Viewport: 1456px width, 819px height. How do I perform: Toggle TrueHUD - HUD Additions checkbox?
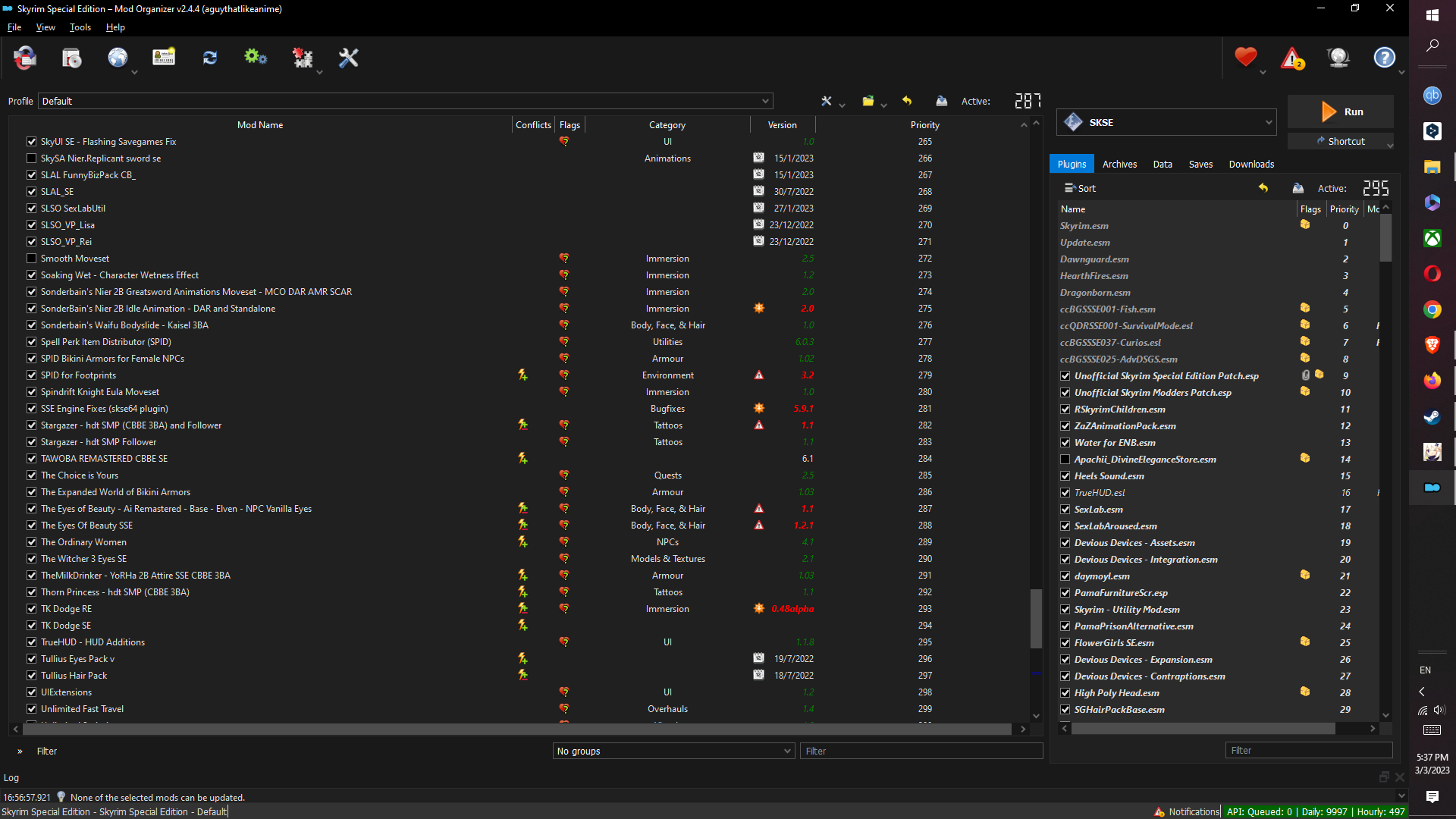31,642
